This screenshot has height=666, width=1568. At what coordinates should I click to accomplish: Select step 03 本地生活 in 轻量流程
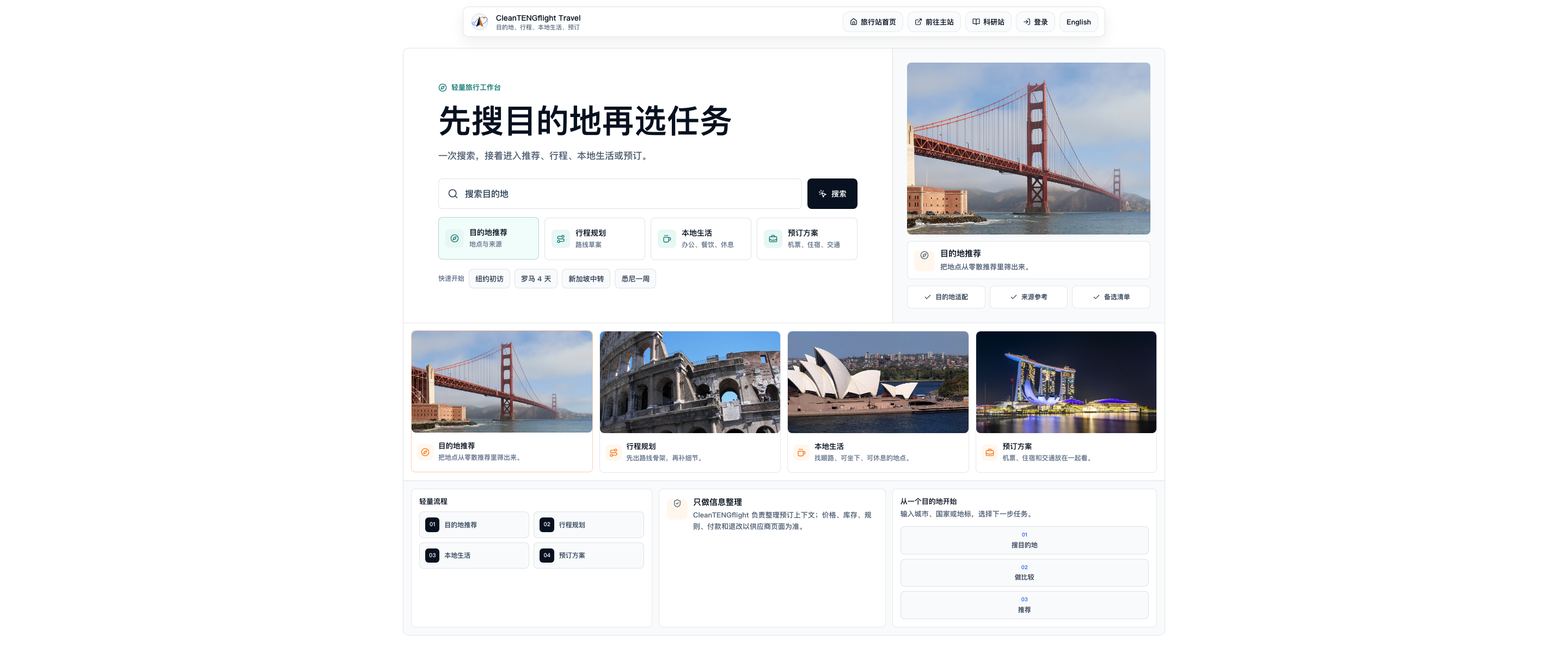click(474, 556)
